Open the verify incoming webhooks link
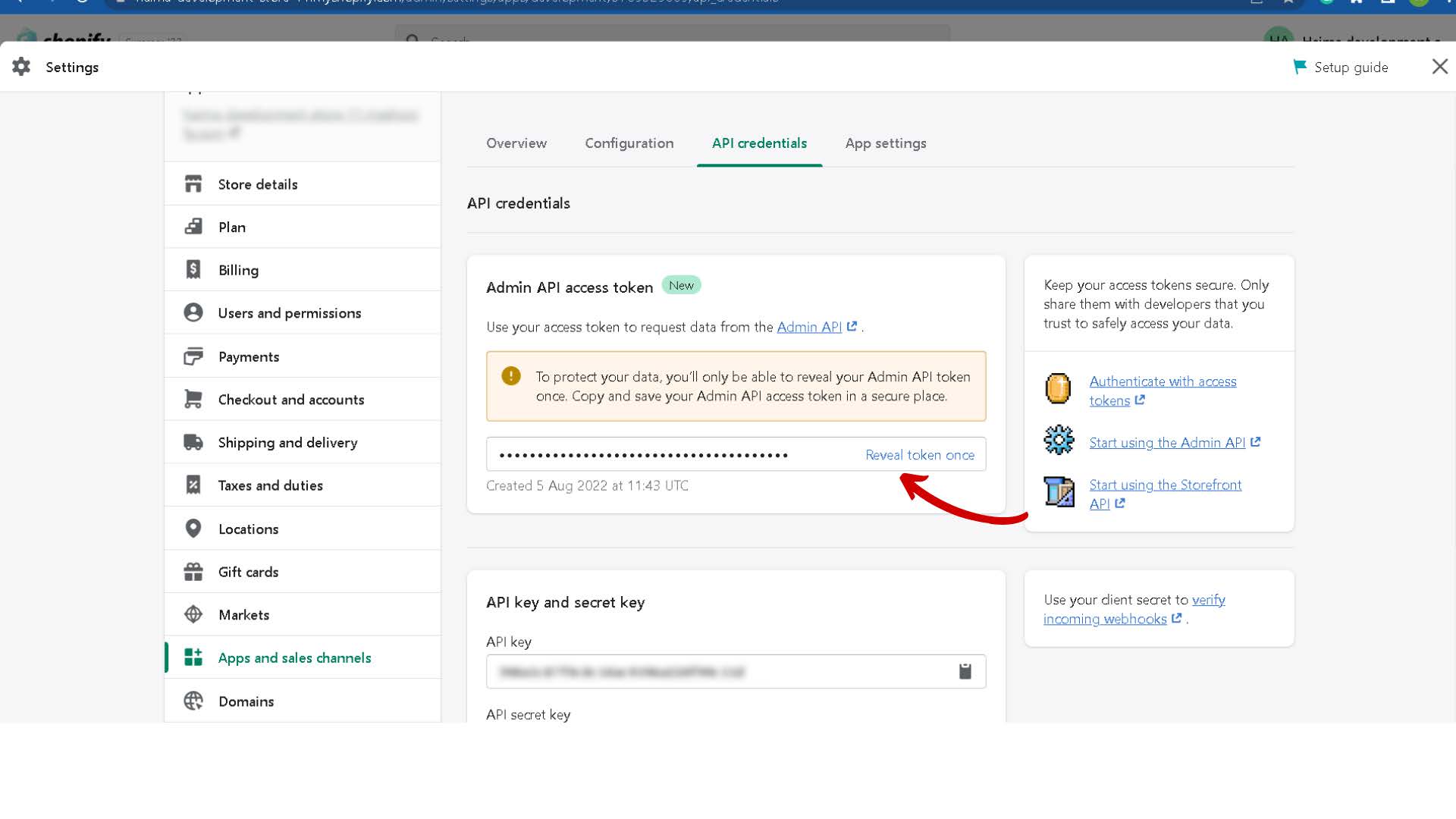 coord(1104,619)
